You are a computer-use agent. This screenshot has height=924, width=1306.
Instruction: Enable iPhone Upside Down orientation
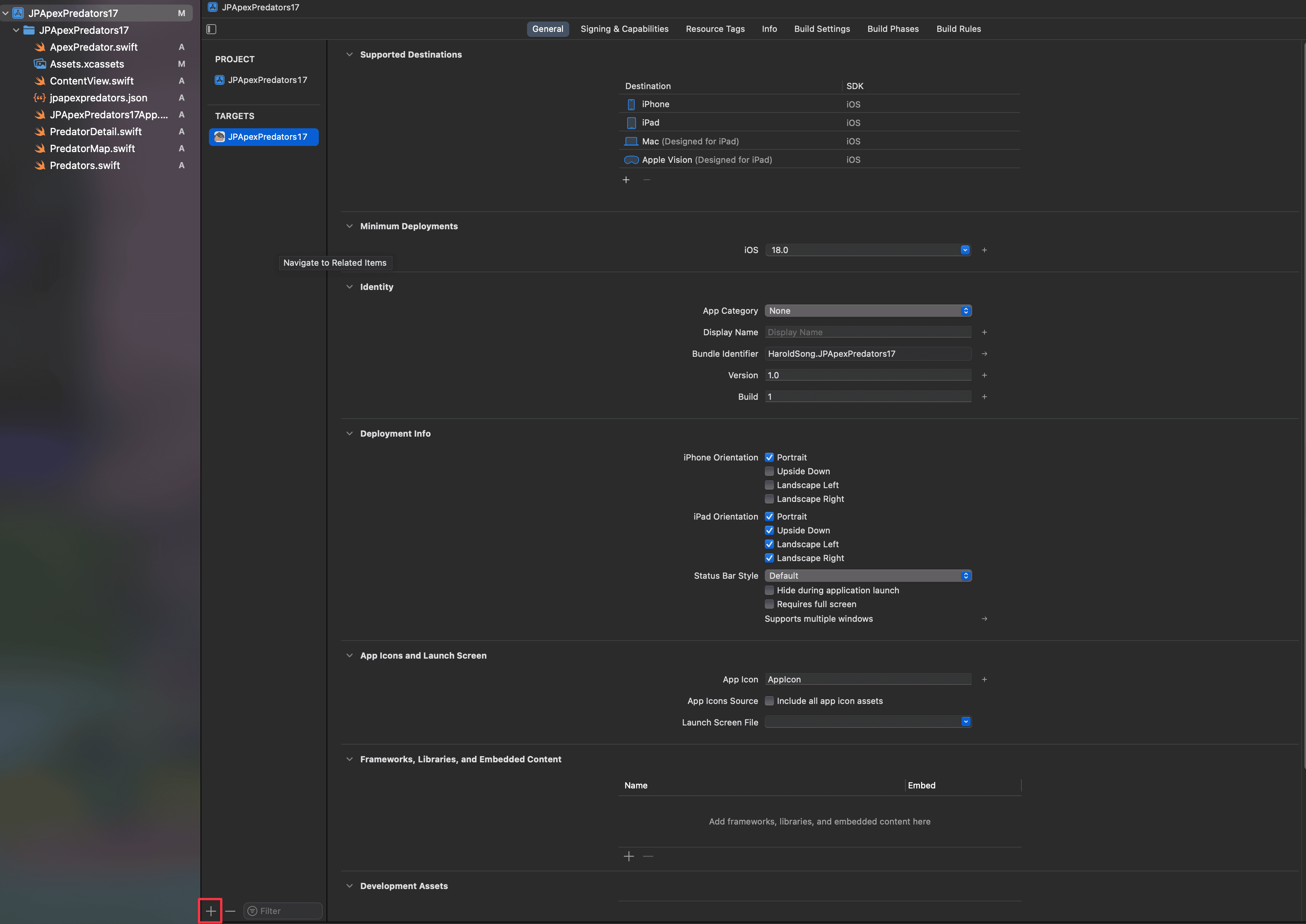[769, 471]
